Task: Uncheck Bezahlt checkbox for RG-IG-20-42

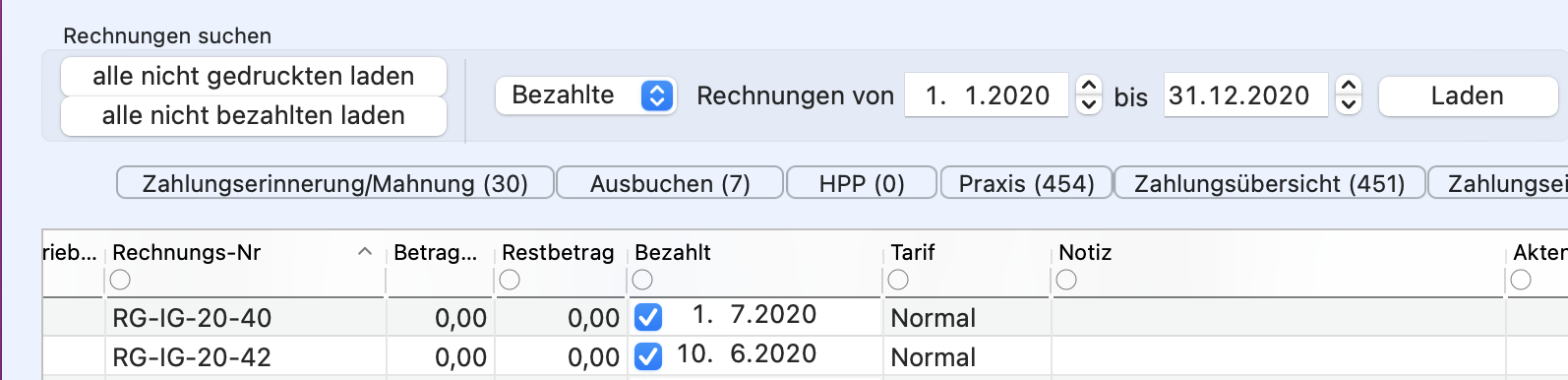Action: point(648,356)
